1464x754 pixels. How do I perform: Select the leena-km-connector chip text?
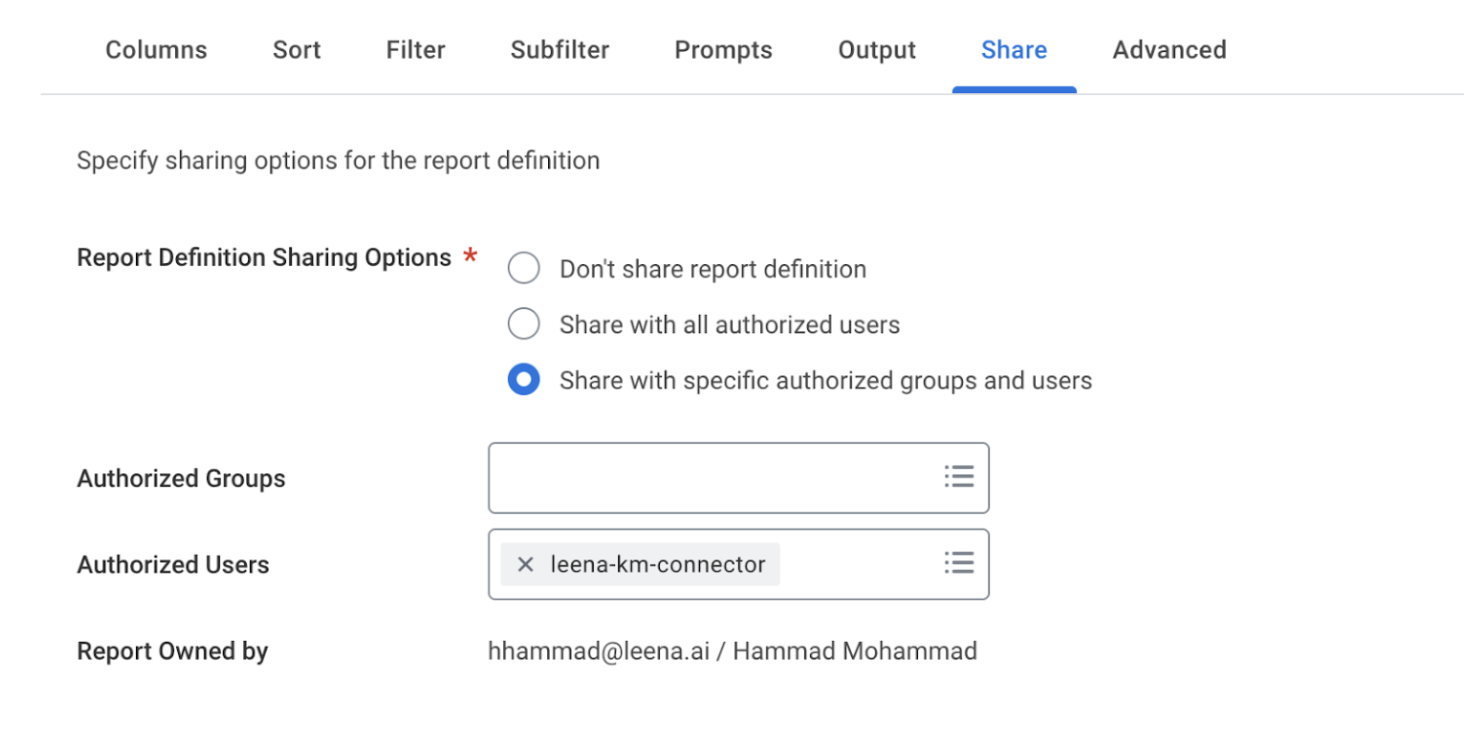coord(657,565)
